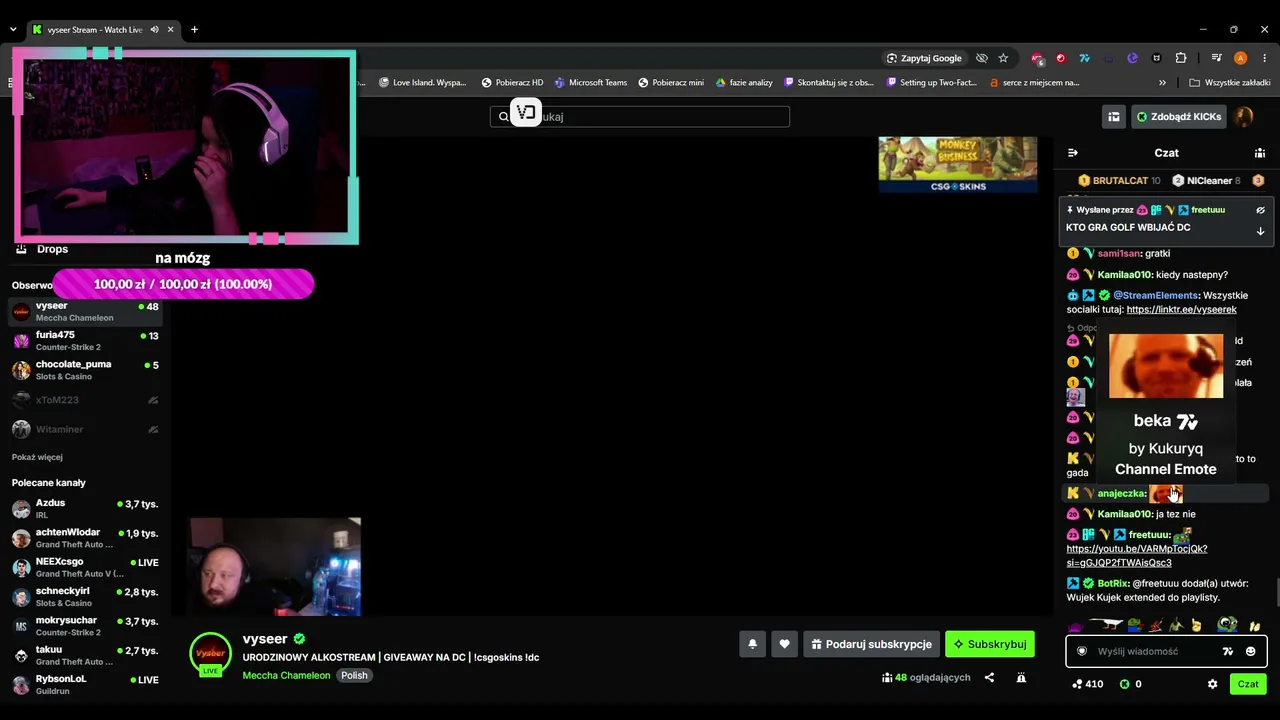
Task: Open the Meccha Chameleon category link
Action: coord(286,675)
